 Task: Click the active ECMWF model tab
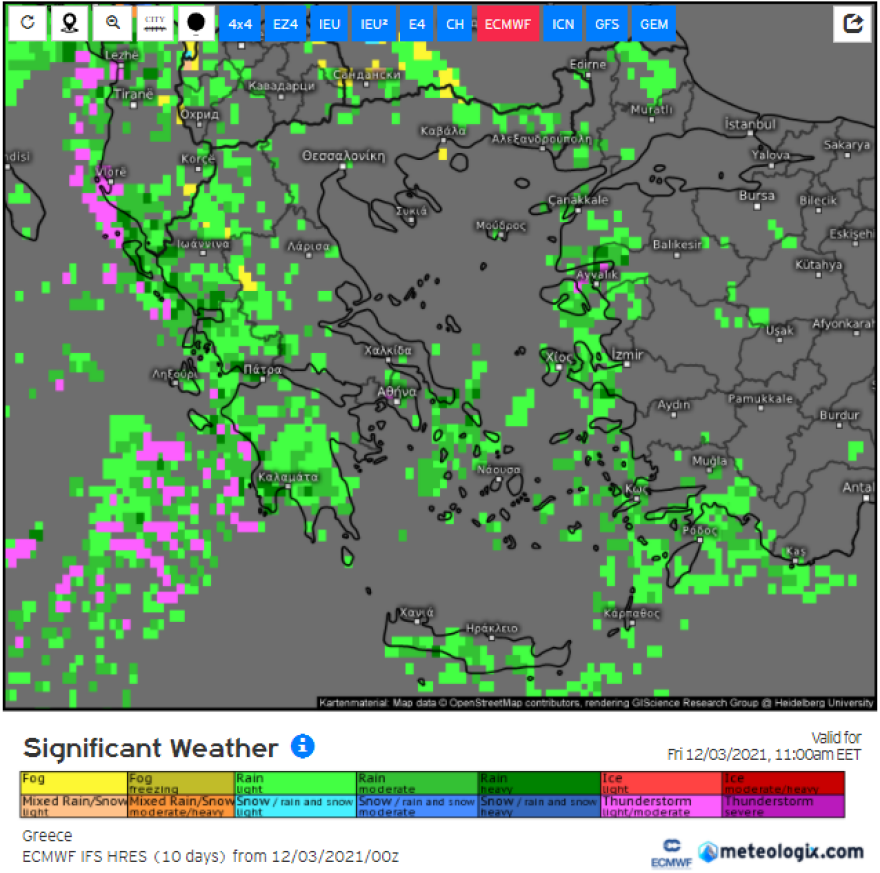click(508, 24)
